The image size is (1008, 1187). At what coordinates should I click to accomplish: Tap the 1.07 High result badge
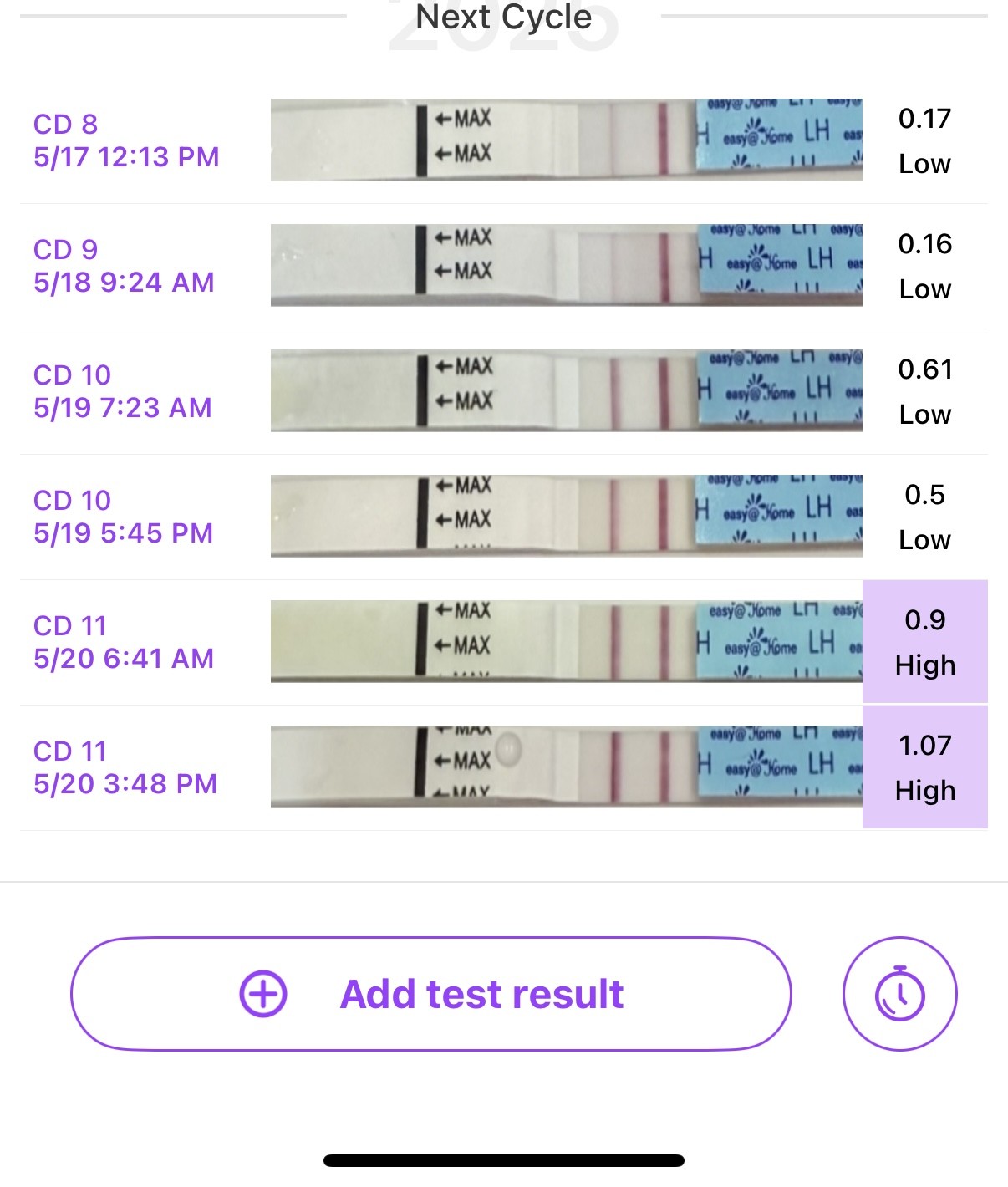(x=924, y=767)
